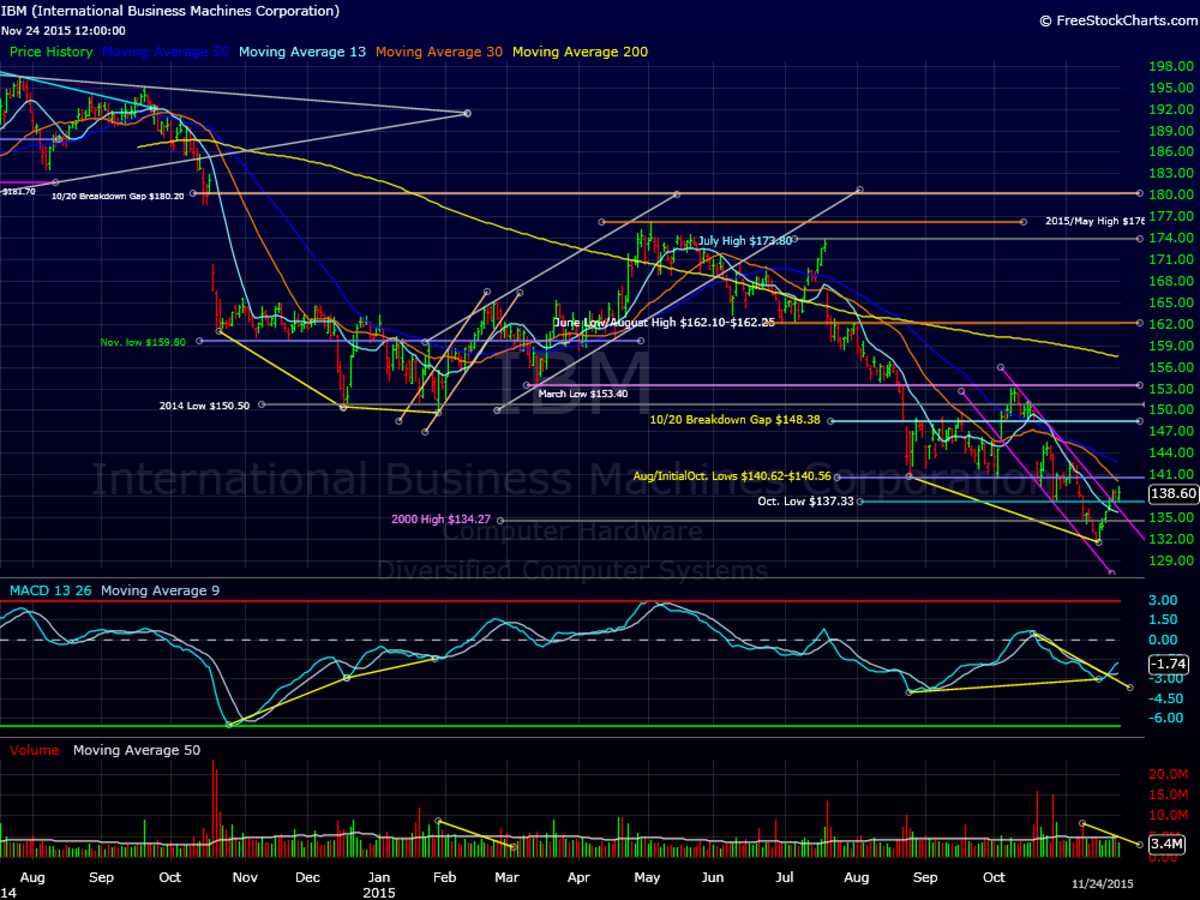This screenshot has width=1200, height=900.
Task: Open the FreeStockCharts.com copyright link
Action: 1117,20
